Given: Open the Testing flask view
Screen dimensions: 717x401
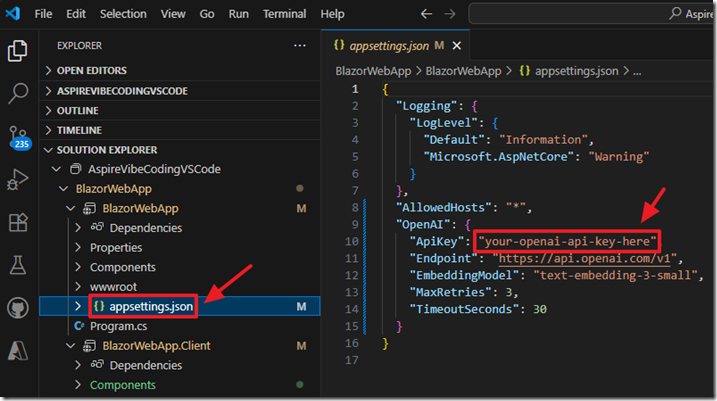Looking at the screenshot, I should (18, 265).
